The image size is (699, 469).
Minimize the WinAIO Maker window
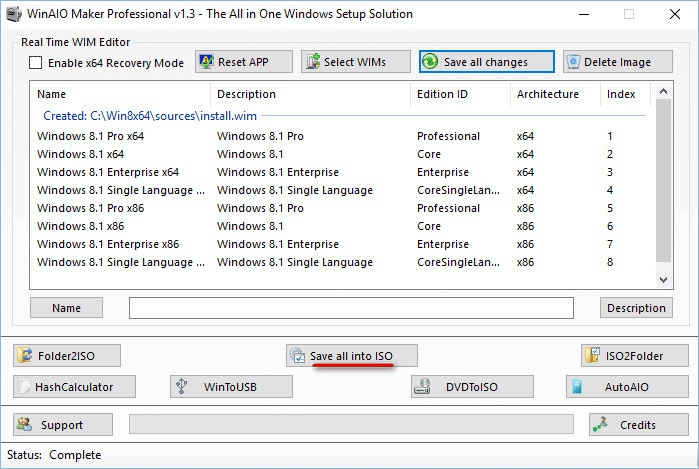(x=584, y=14)
